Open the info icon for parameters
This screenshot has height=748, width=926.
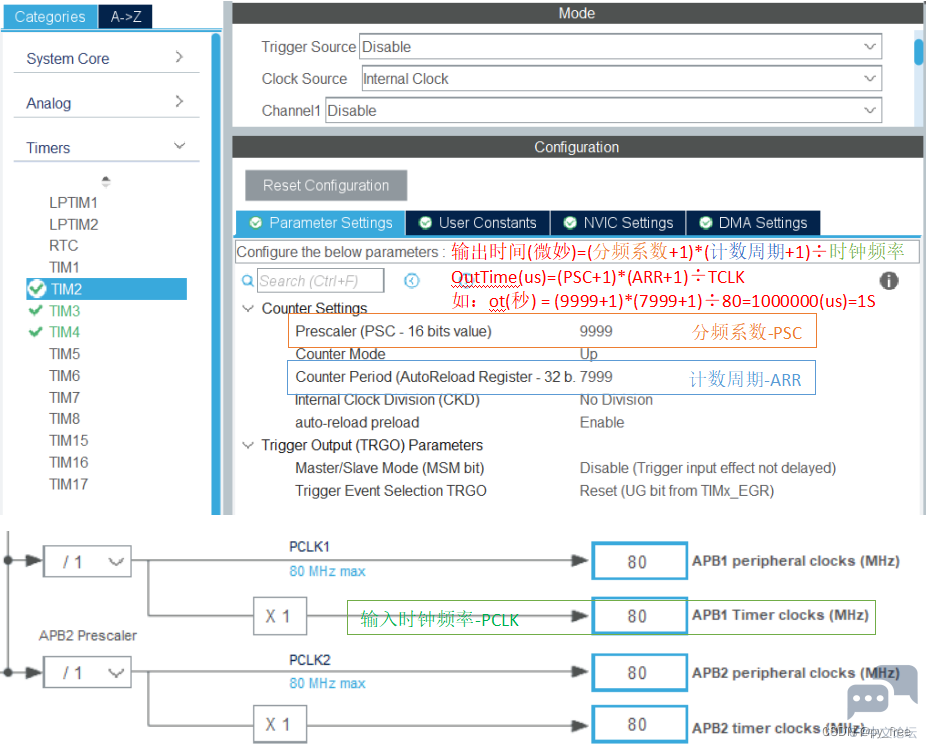click(888, 281)
